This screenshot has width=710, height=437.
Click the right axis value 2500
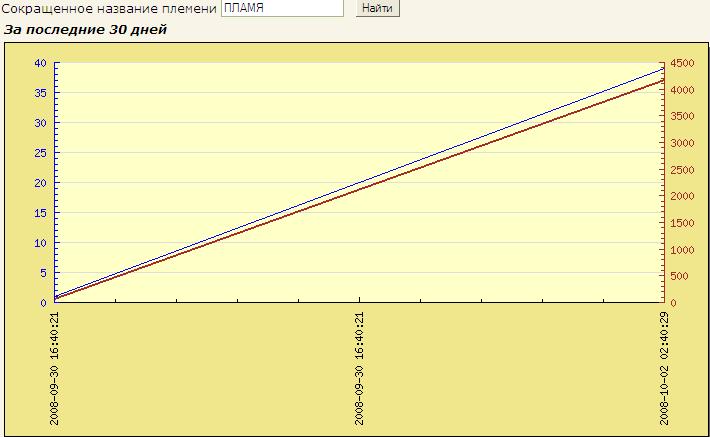click(682, 170)
